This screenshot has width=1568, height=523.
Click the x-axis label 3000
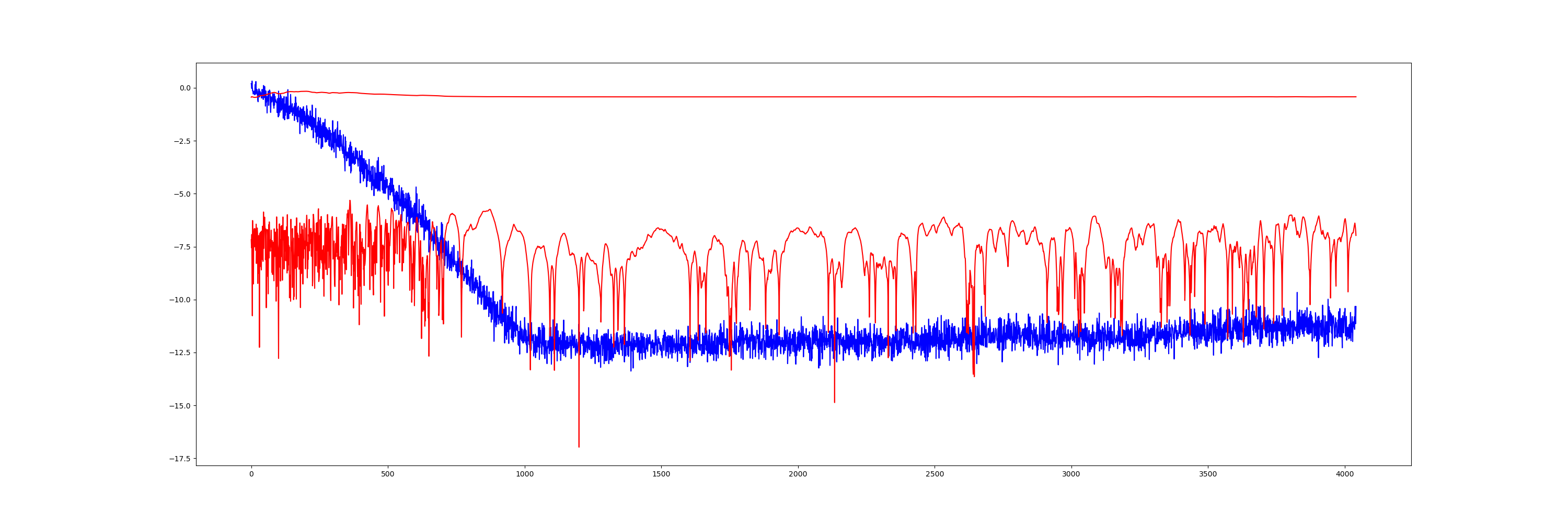[x=1071, y=474]
